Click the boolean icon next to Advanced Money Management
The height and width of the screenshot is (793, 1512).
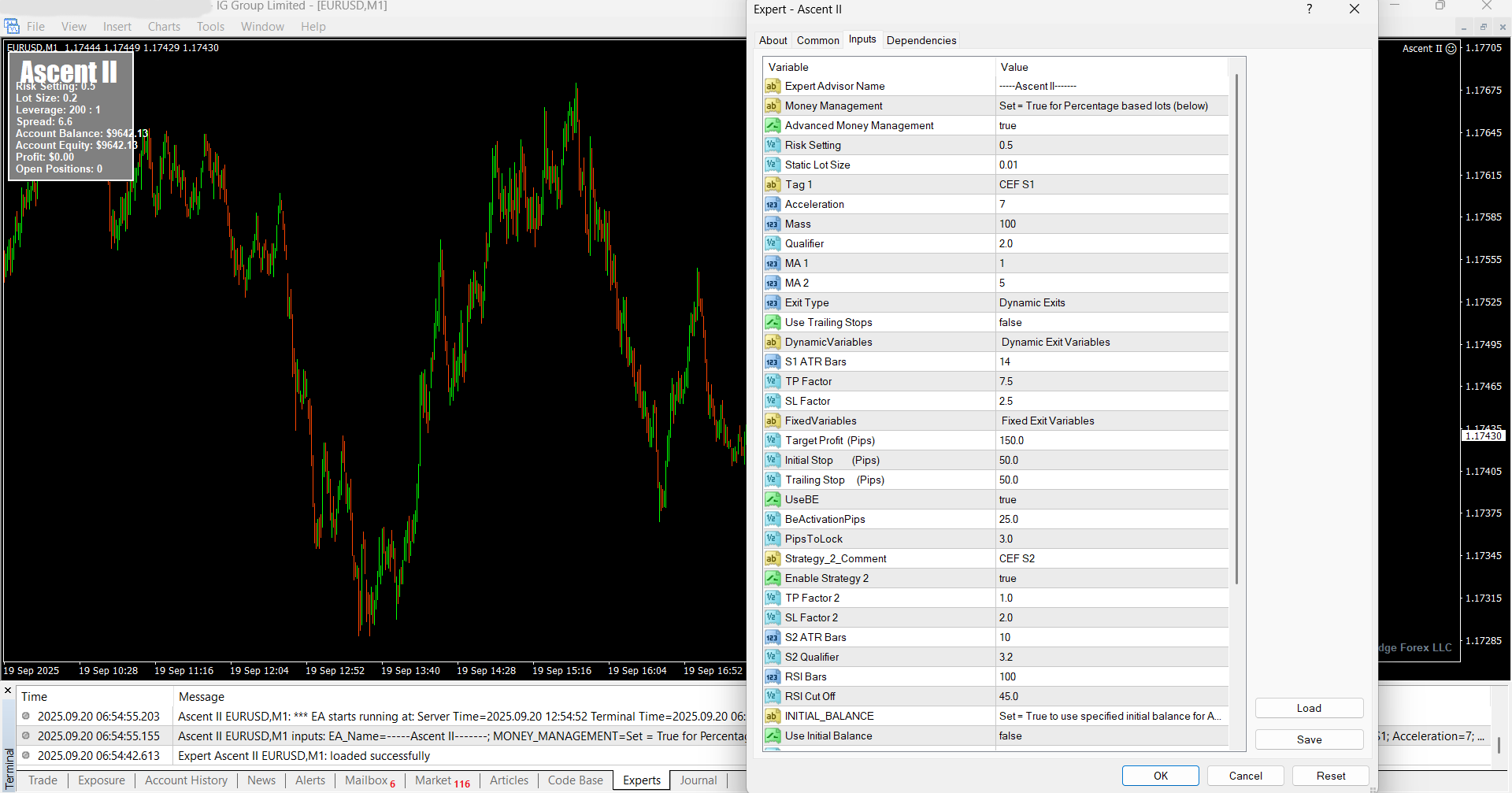[x=772, y=126]
